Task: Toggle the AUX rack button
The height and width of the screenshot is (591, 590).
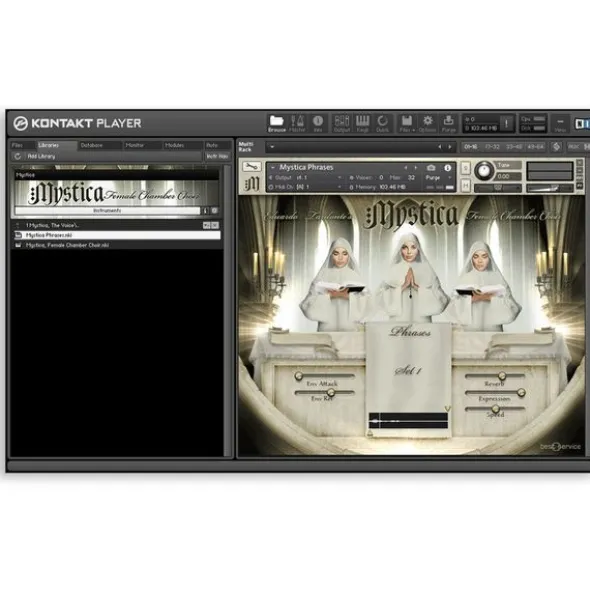Action: (x=573, y=147)
